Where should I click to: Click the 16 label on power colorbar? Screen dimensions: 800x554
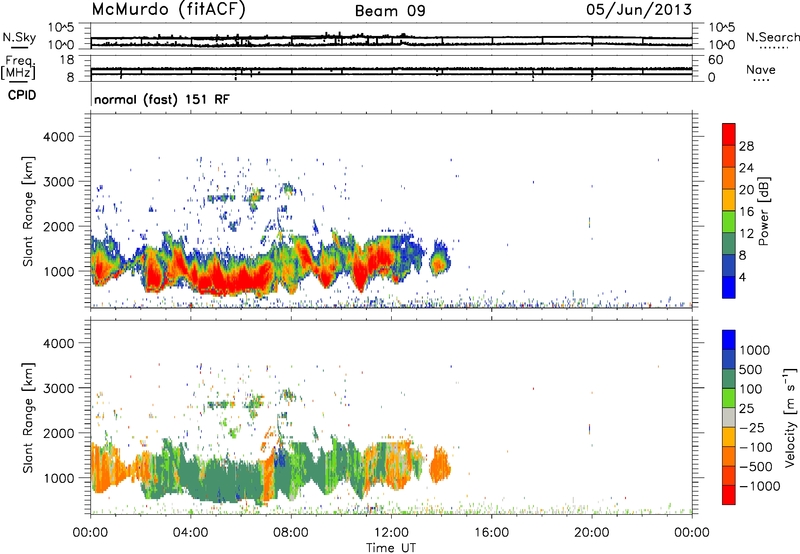746,212
